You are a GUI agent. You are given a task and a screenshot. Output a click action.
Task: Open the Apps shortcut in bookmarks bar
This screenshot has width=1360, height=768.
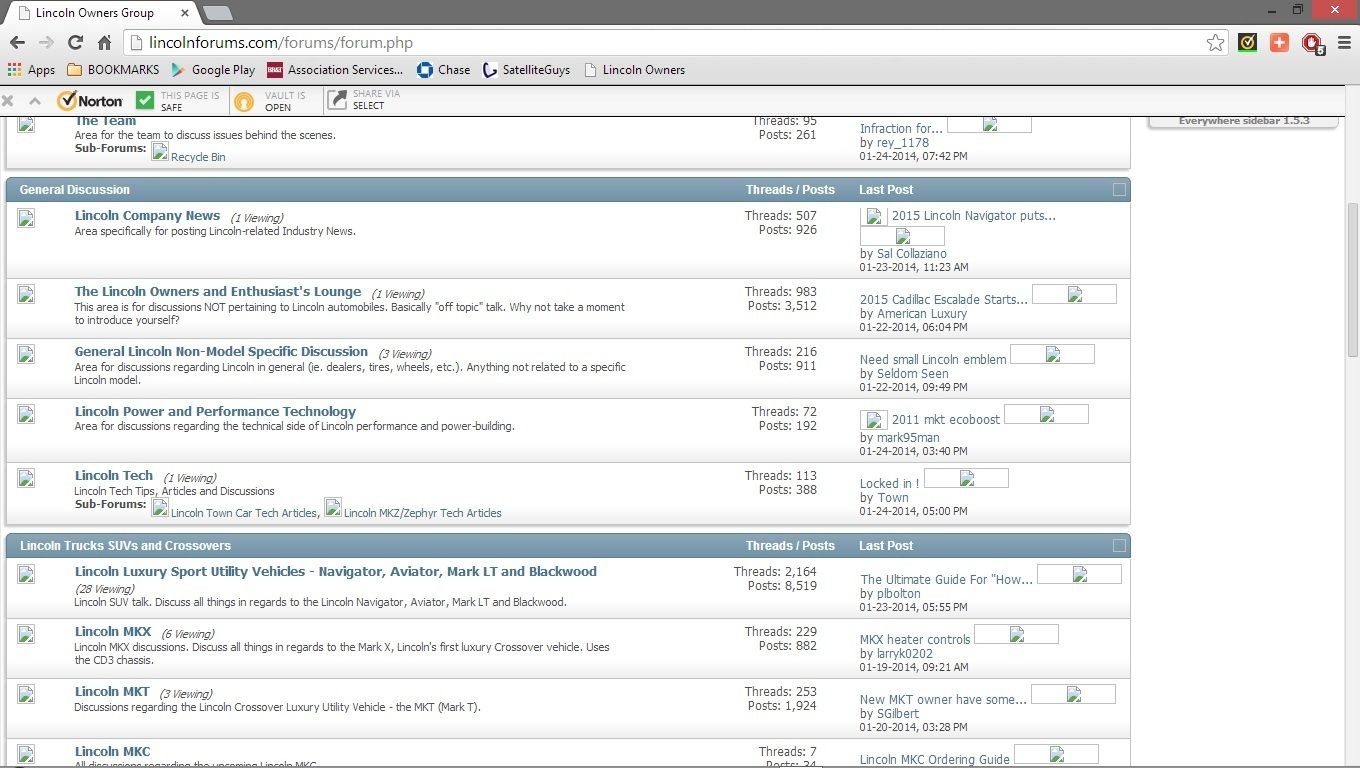click(x=31, y=70)
